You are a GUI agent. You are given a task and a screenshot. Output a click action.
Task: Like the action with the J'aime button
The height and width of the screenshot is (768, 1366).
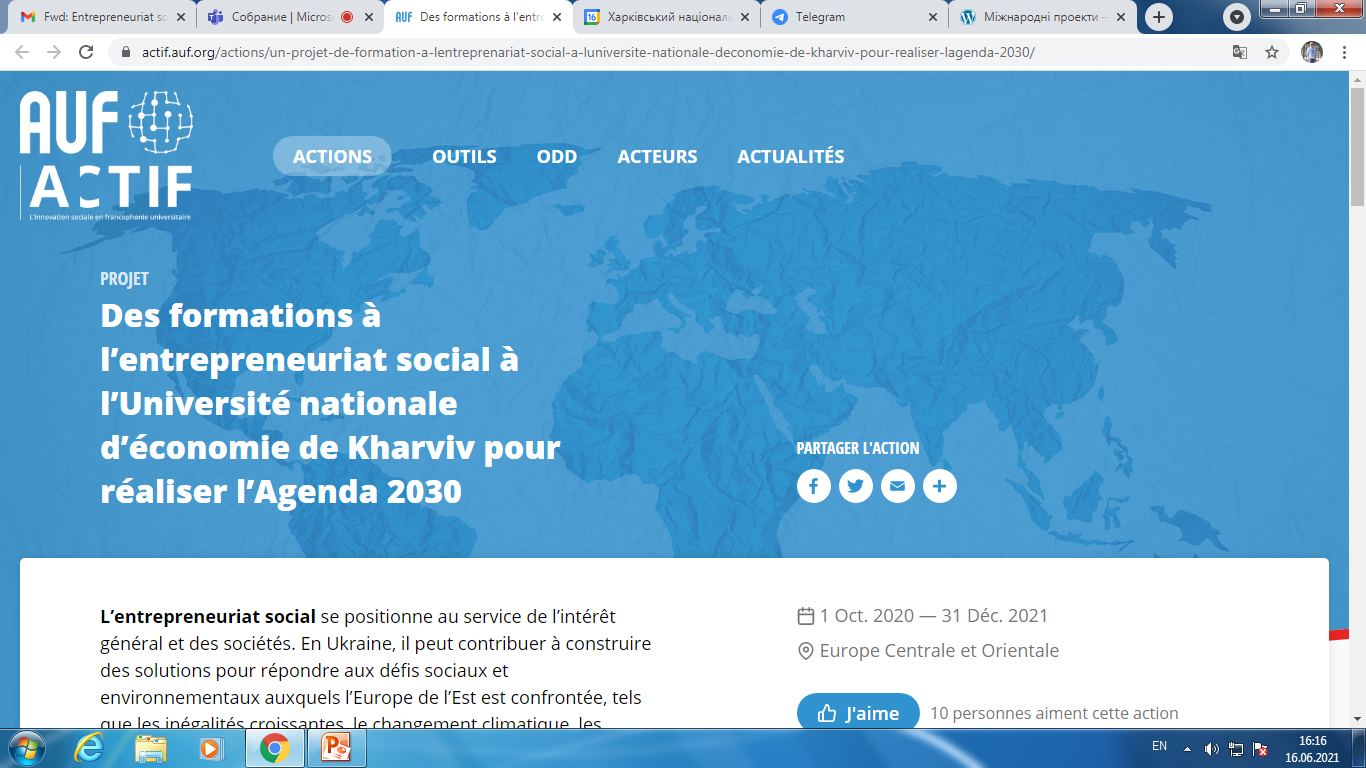click(858, 713)
